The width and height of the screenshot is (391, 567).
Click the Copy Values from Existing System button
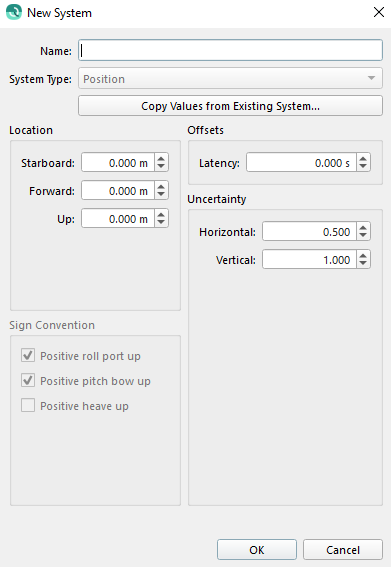pos(230,106)
